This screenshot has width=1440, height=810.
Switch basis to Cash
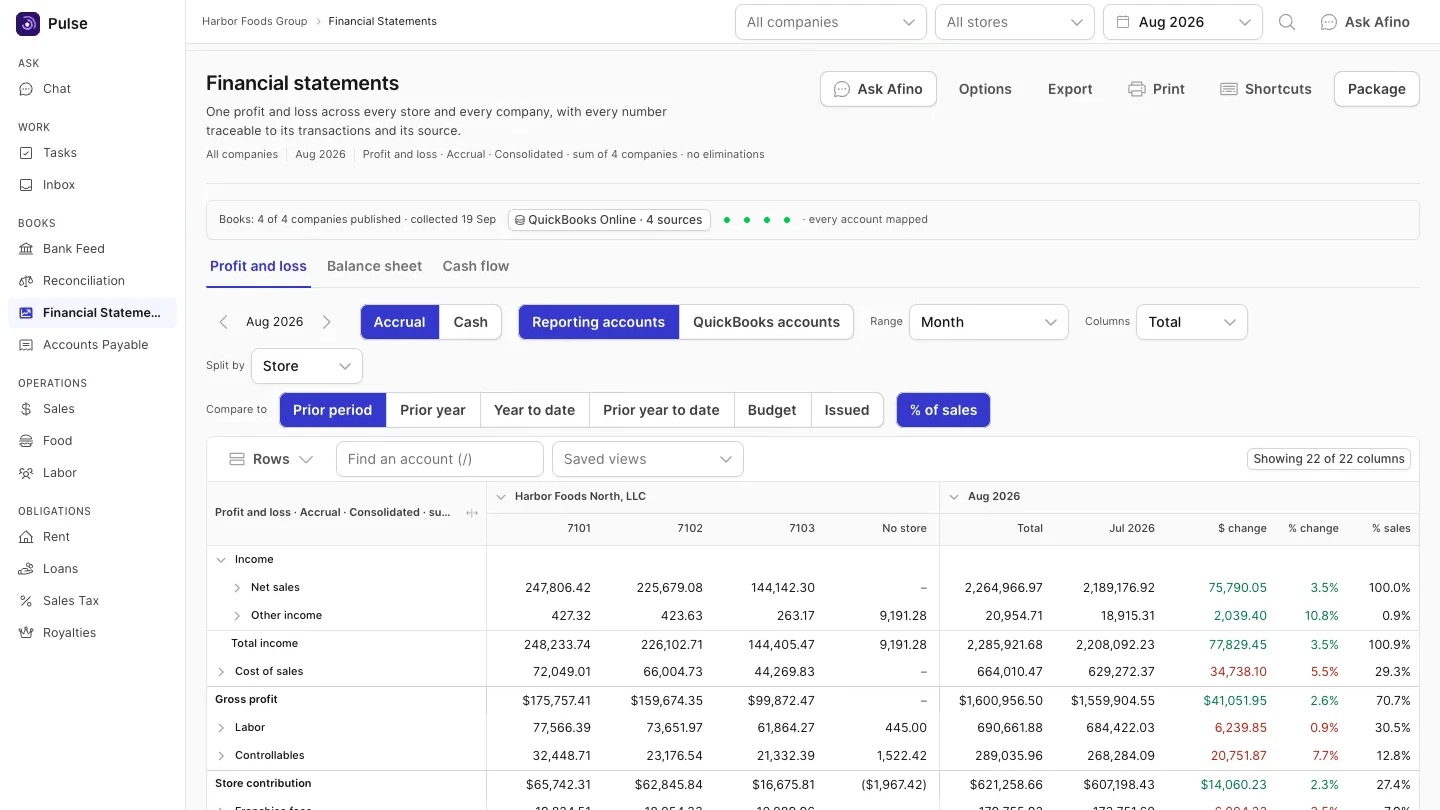coord(471,322)
